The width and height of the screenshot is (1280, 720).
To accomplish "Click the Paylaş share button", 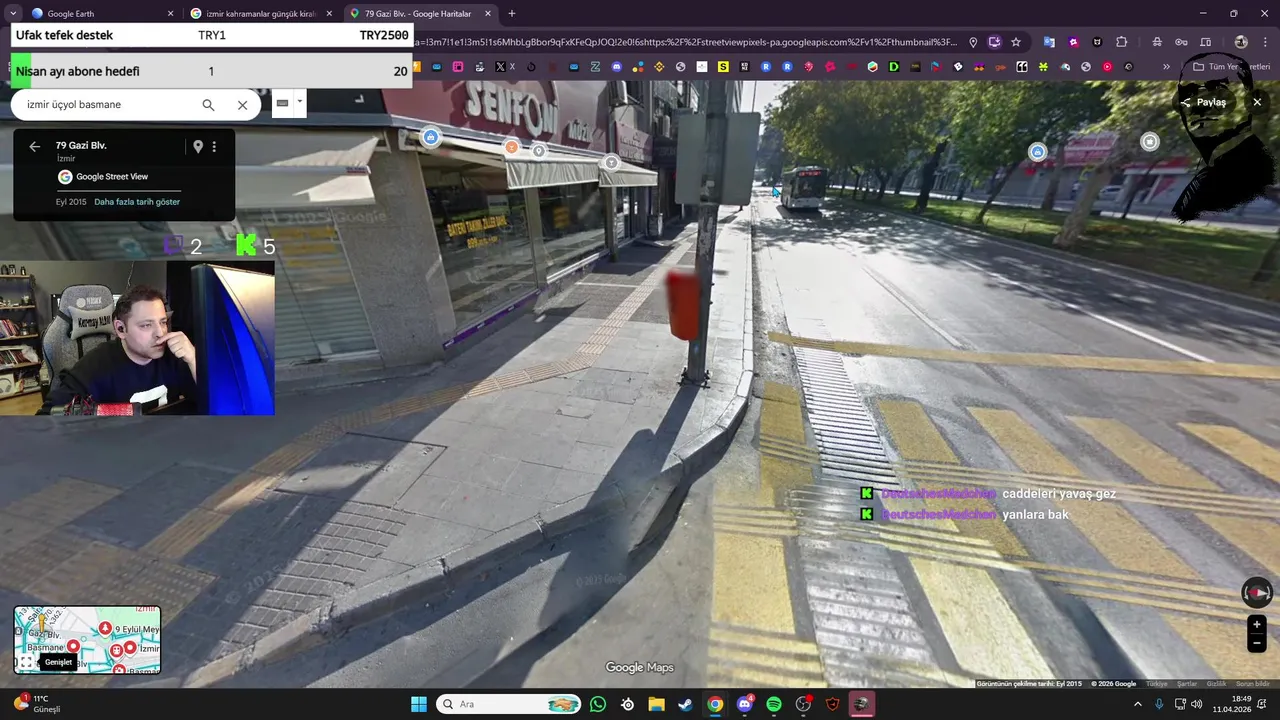I will pyautogui.click(x=1203, y=102).
